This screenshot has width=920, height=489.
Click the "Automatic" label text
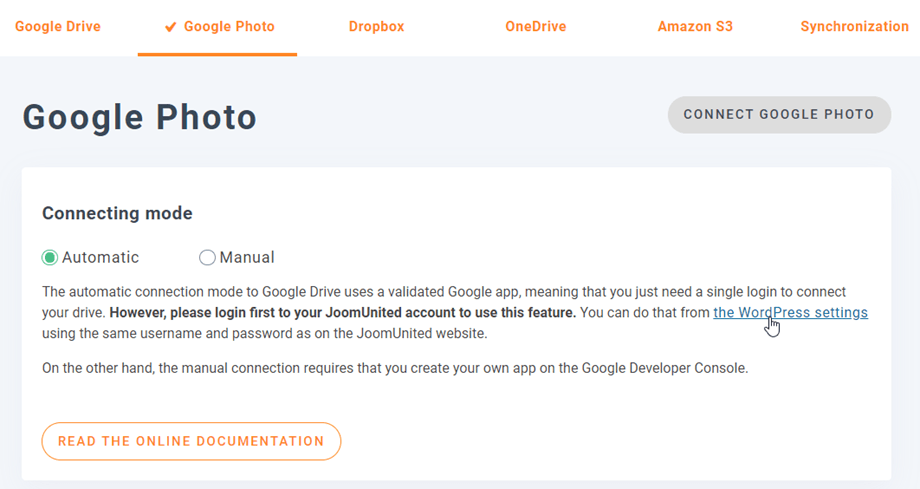pos(100,258)
